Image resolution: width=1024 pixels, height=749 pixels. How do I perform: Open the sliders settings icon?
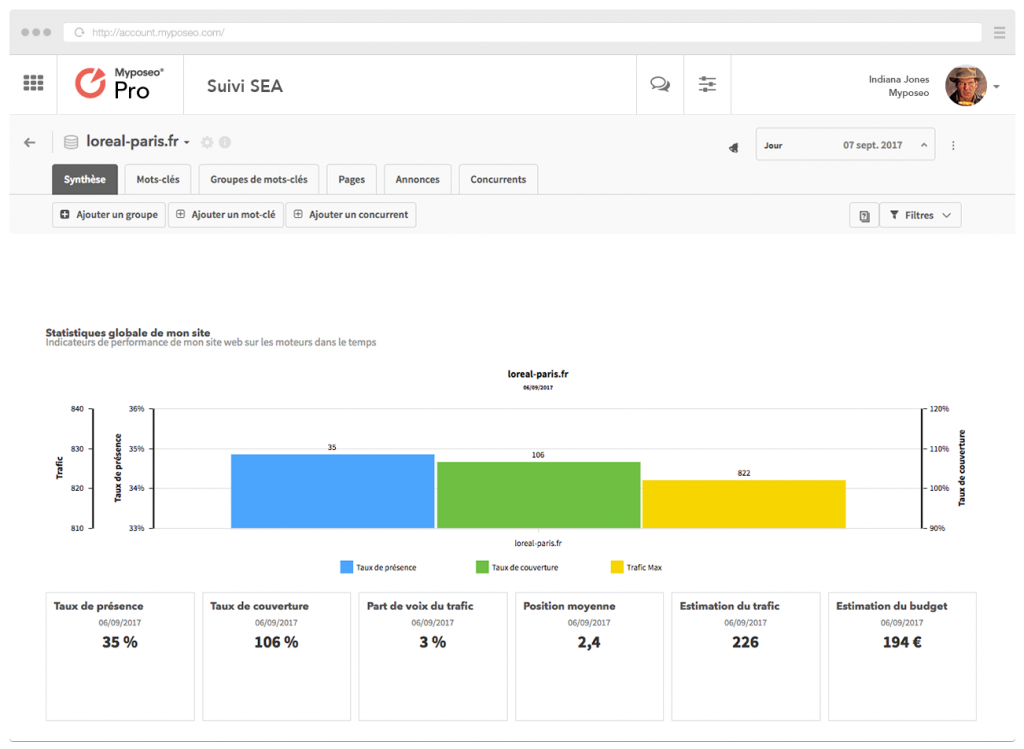point(707,84)
